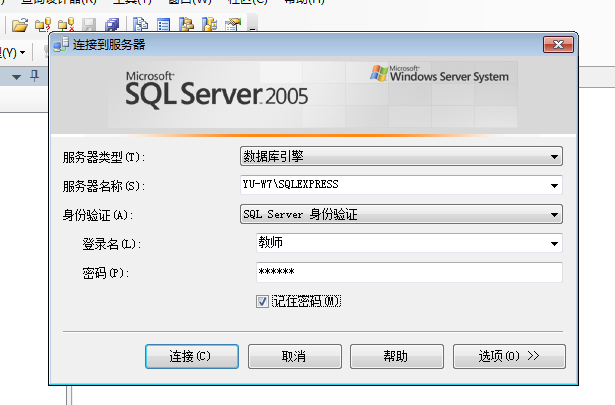The image size is (615, 405).
Task: Click the toolbar icon with the red question mark
Action: point(43,25)
